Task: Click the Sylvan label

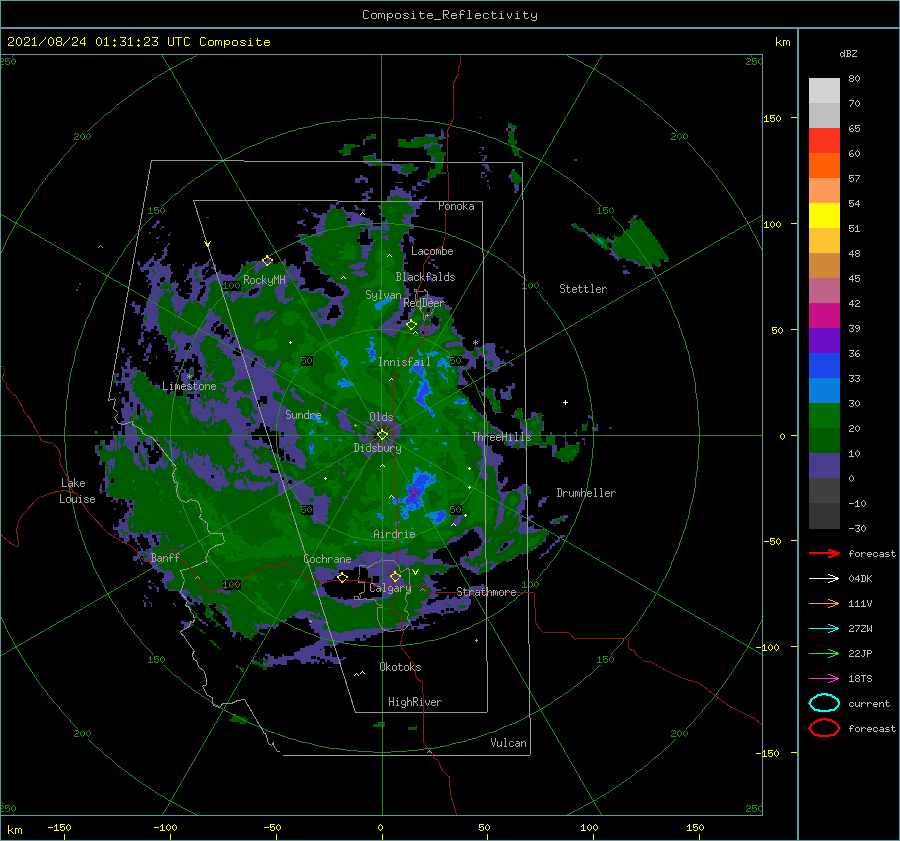Action: (383, 295)
